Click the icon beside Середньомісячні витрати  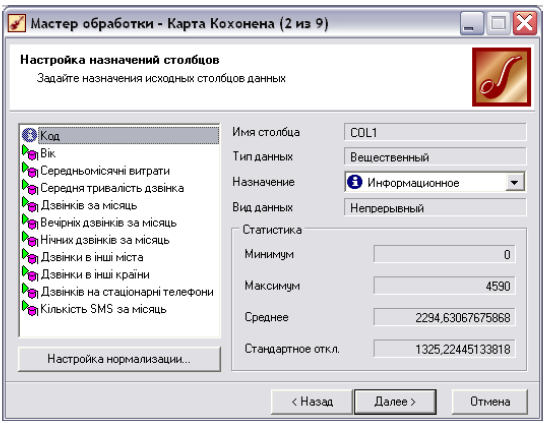point(30,170)
